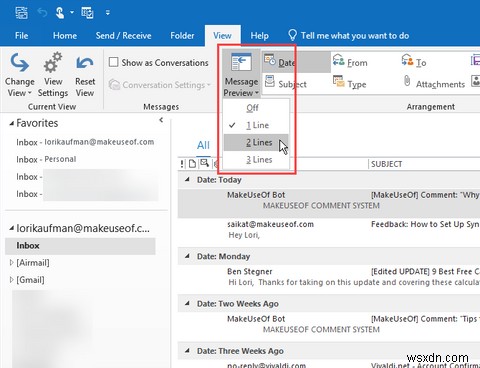480x368 pixels.
Task: Click the Reset View button
Action: (x=85, y=74)
